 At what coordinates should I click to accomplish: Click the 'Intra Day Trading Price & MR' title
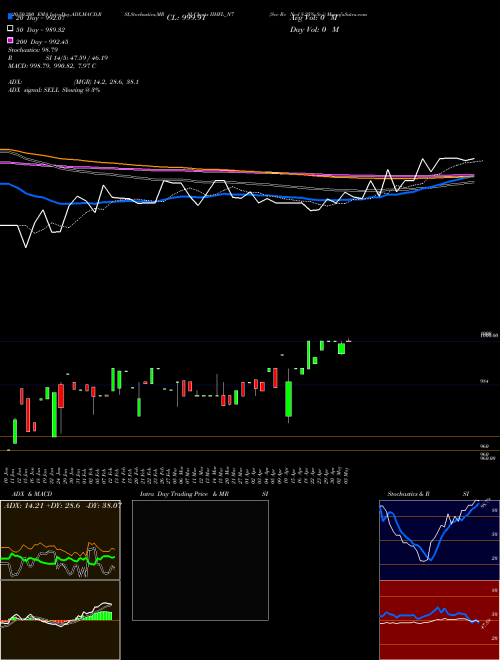(184, 494)
